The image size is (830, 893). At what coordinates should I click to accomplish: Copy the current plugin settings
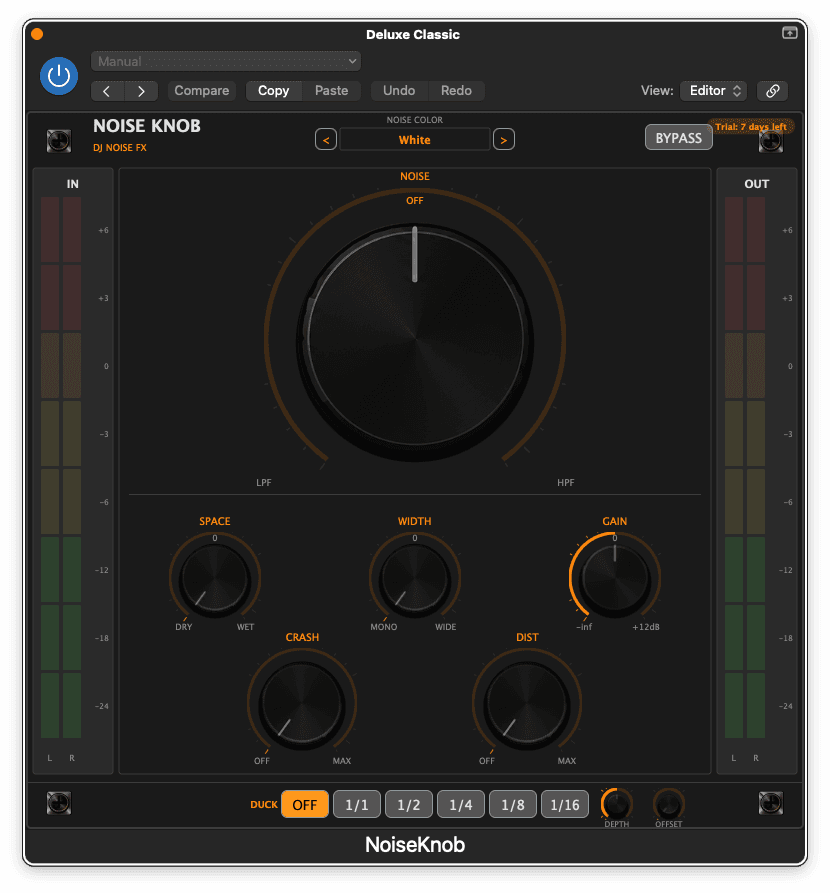pos(273,91)
